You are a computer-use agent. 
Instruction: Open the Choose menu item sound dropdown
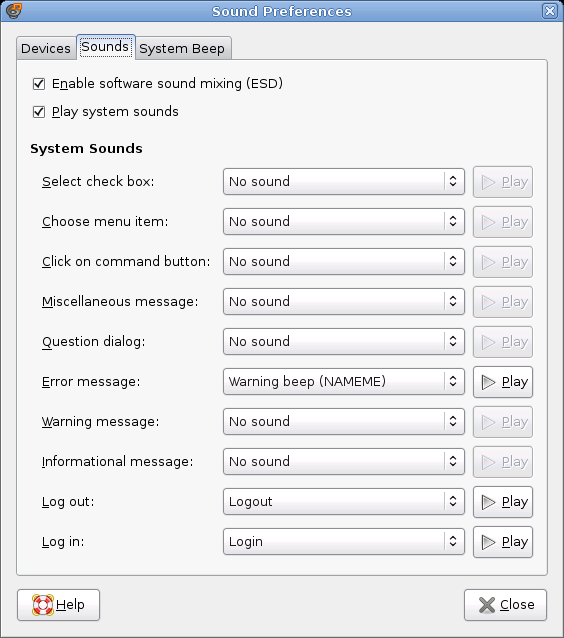(x=344, y=222)
